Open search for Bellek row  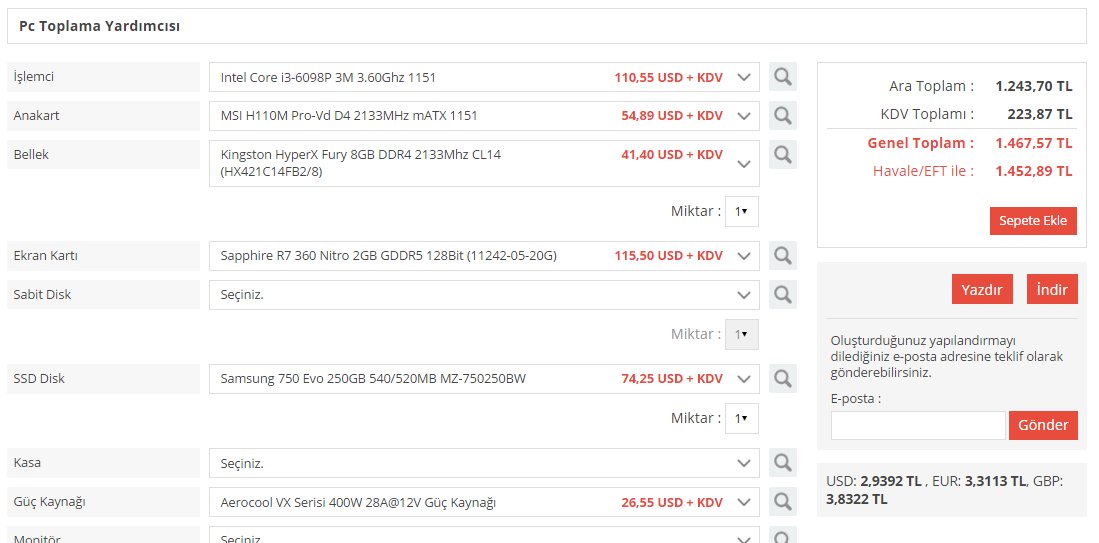[x=782, y=154]
